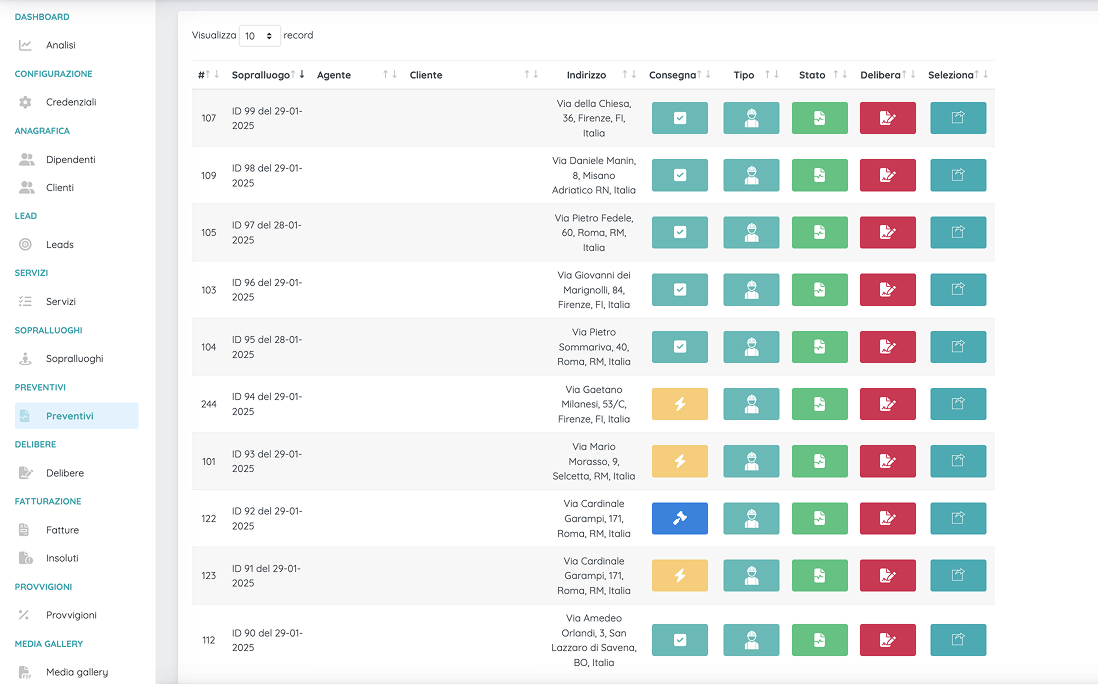
Task: Click the red Delibera icon for row 112
Action: tap(887, 640)
